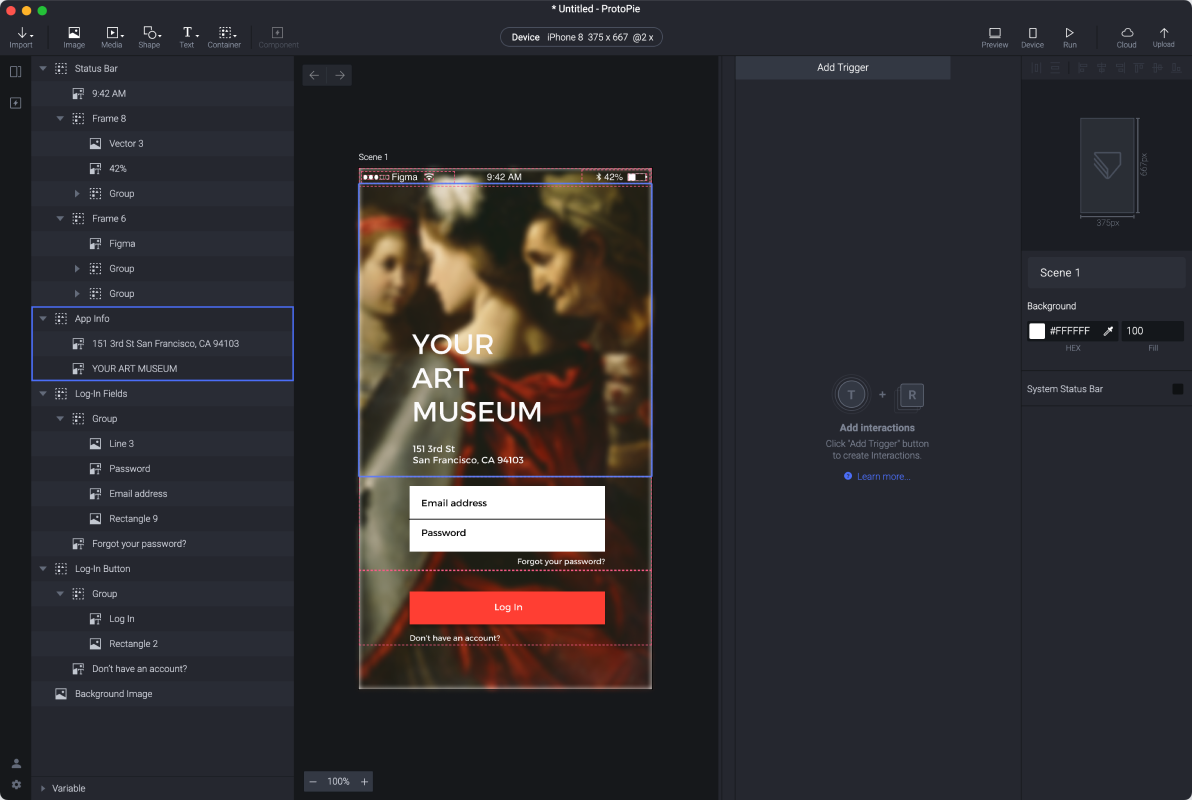The height and width of the screenshot is (800, 1192).
Task: Toggle the System Status Bar checkbox
Action: [x=1178, y=389]
